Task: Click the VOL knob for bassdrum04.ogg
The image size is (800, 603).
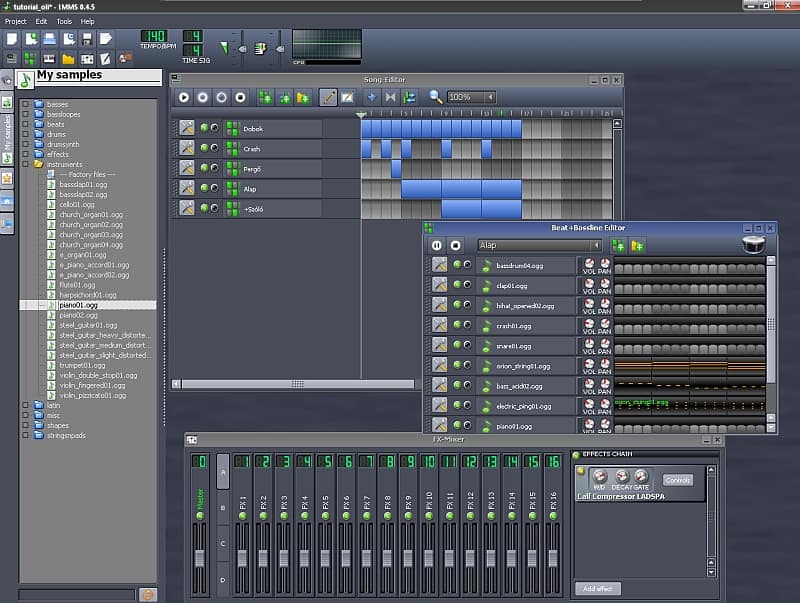Action: click(x=589, y=262)
